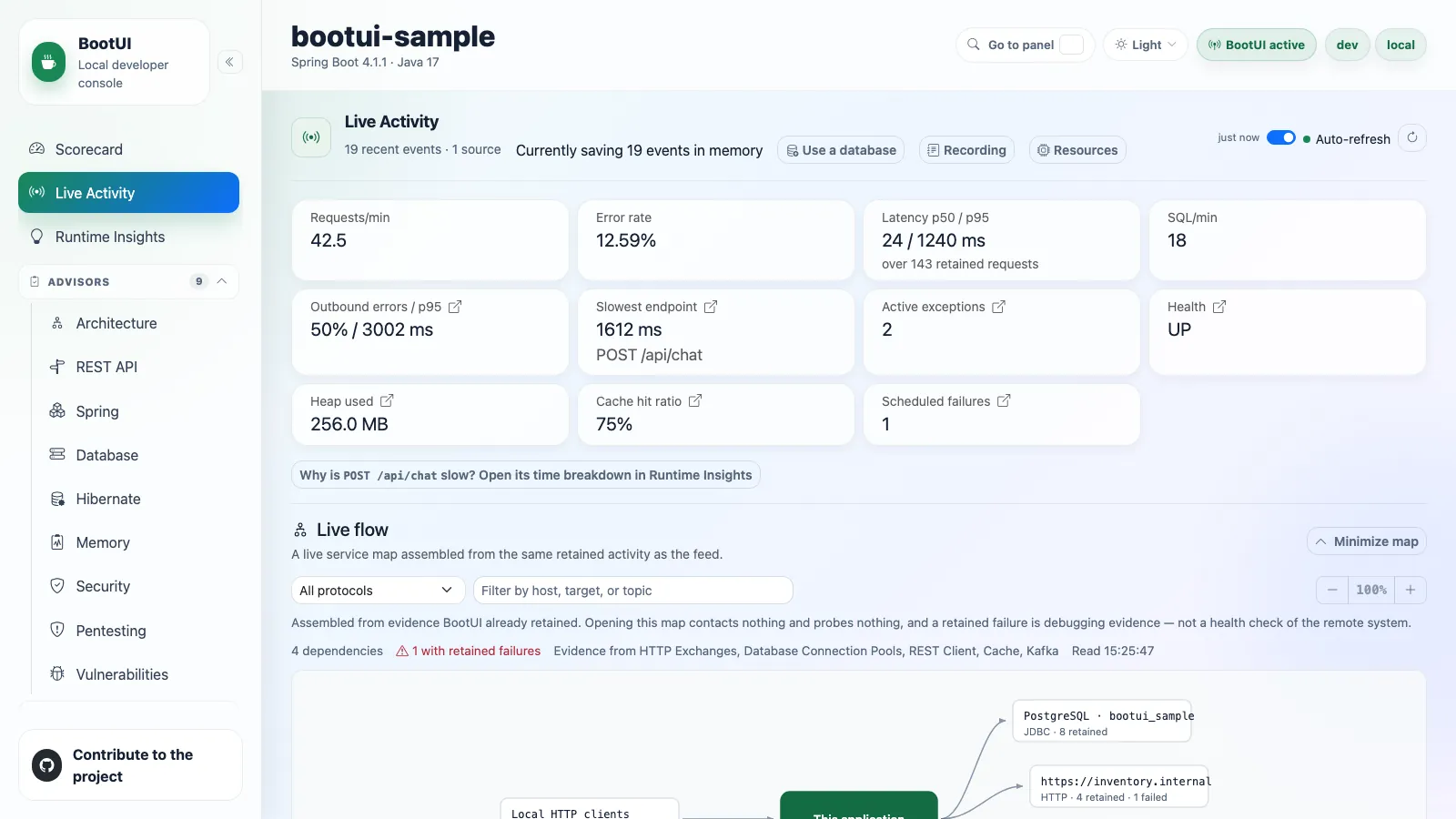
Task: Open the external link icon beside Cache hit ratio
Action: coord(695,400)
